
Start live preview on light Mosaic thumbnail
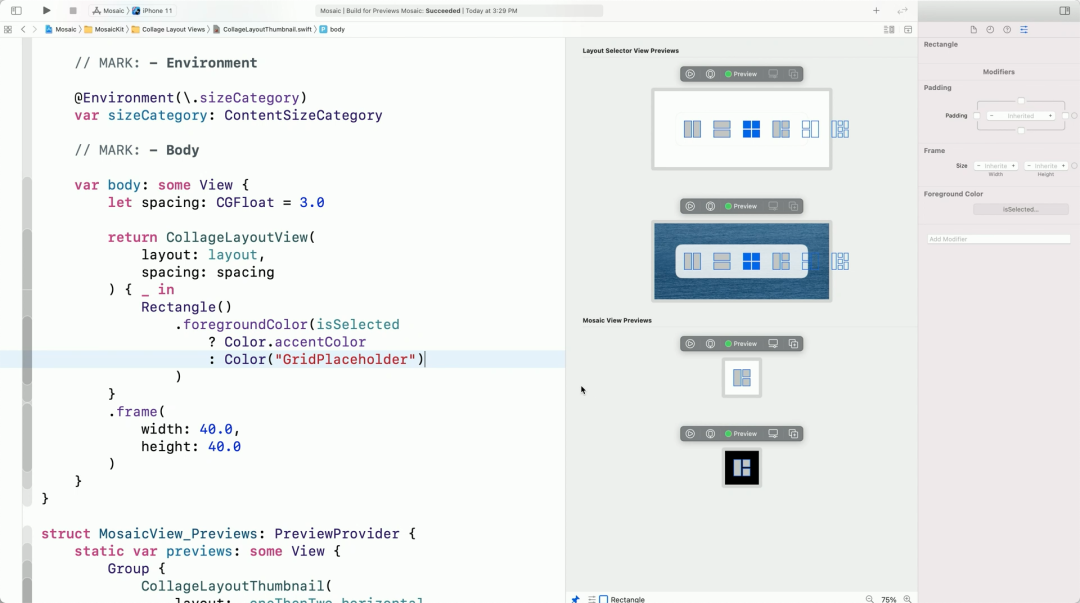pyautogui.click(x=689, y=343)
